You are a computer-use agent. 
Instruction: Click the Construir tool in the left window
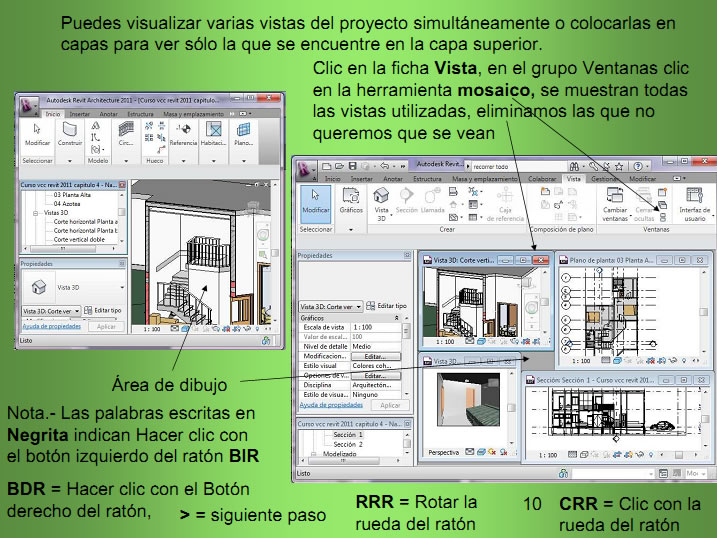70,134
